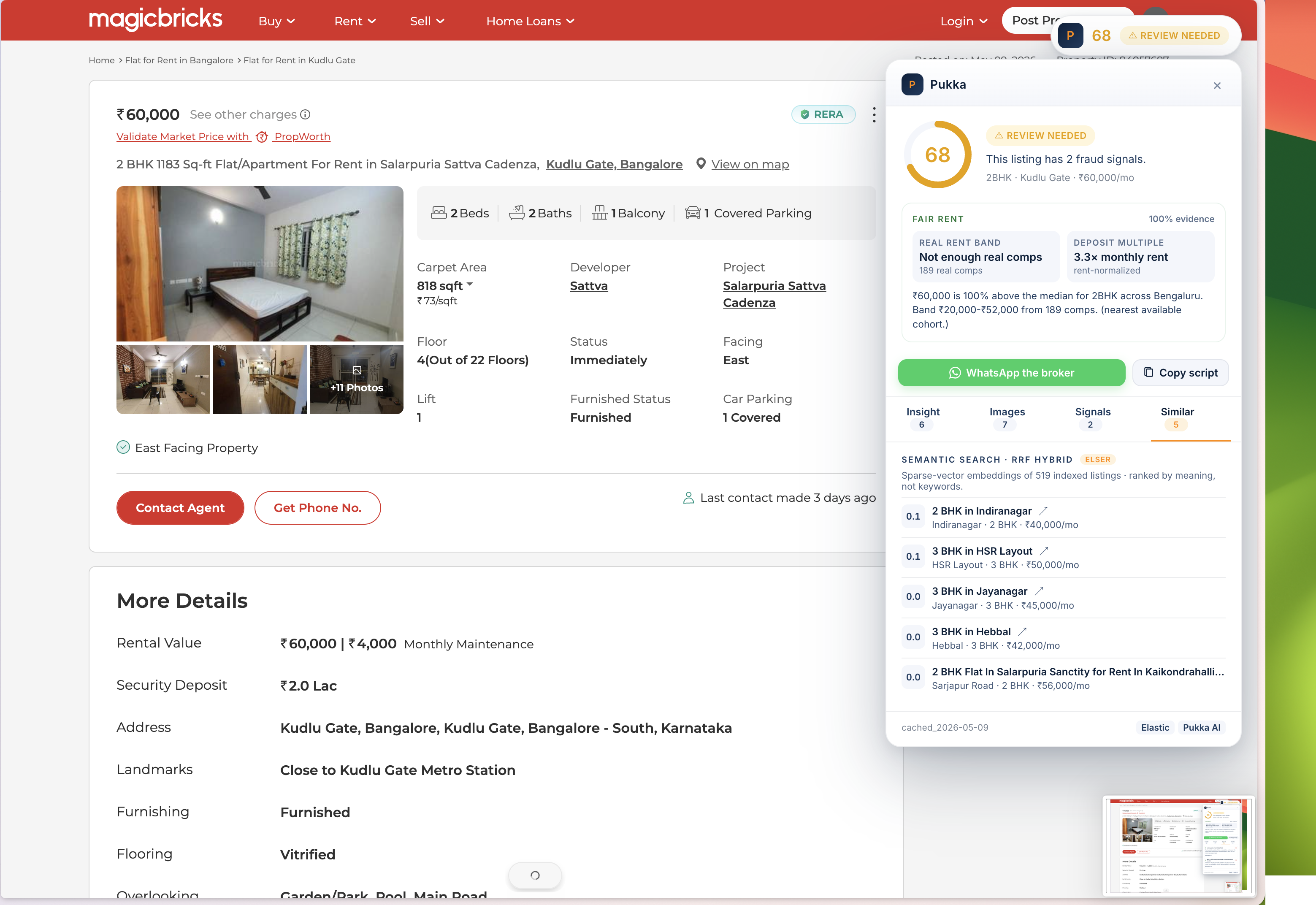The height and width of the screenshot is (905, 1316).
Task: Open the +11 Photos thumbnail
Action: (357, 379)
